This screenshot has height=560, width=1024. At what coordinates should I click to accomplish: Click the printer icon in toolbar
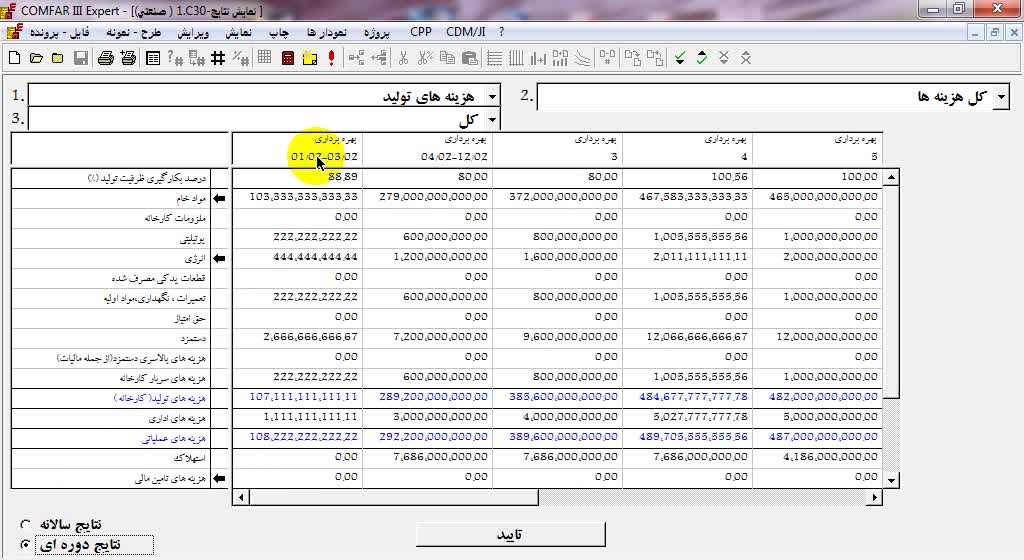[106, 58]
